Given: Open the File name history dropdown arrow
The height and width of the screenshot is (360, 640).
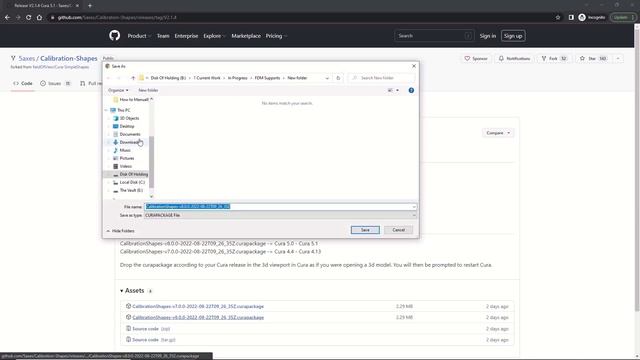Looking at the screenshot, I should (414, 207).
